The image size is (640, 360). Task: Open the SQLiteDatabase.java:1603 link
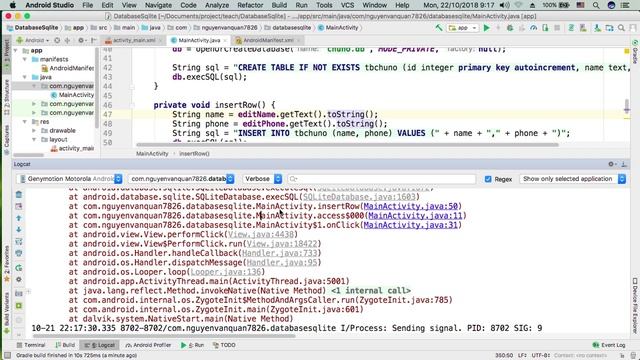pyautogui.click(x=359, y=197)
